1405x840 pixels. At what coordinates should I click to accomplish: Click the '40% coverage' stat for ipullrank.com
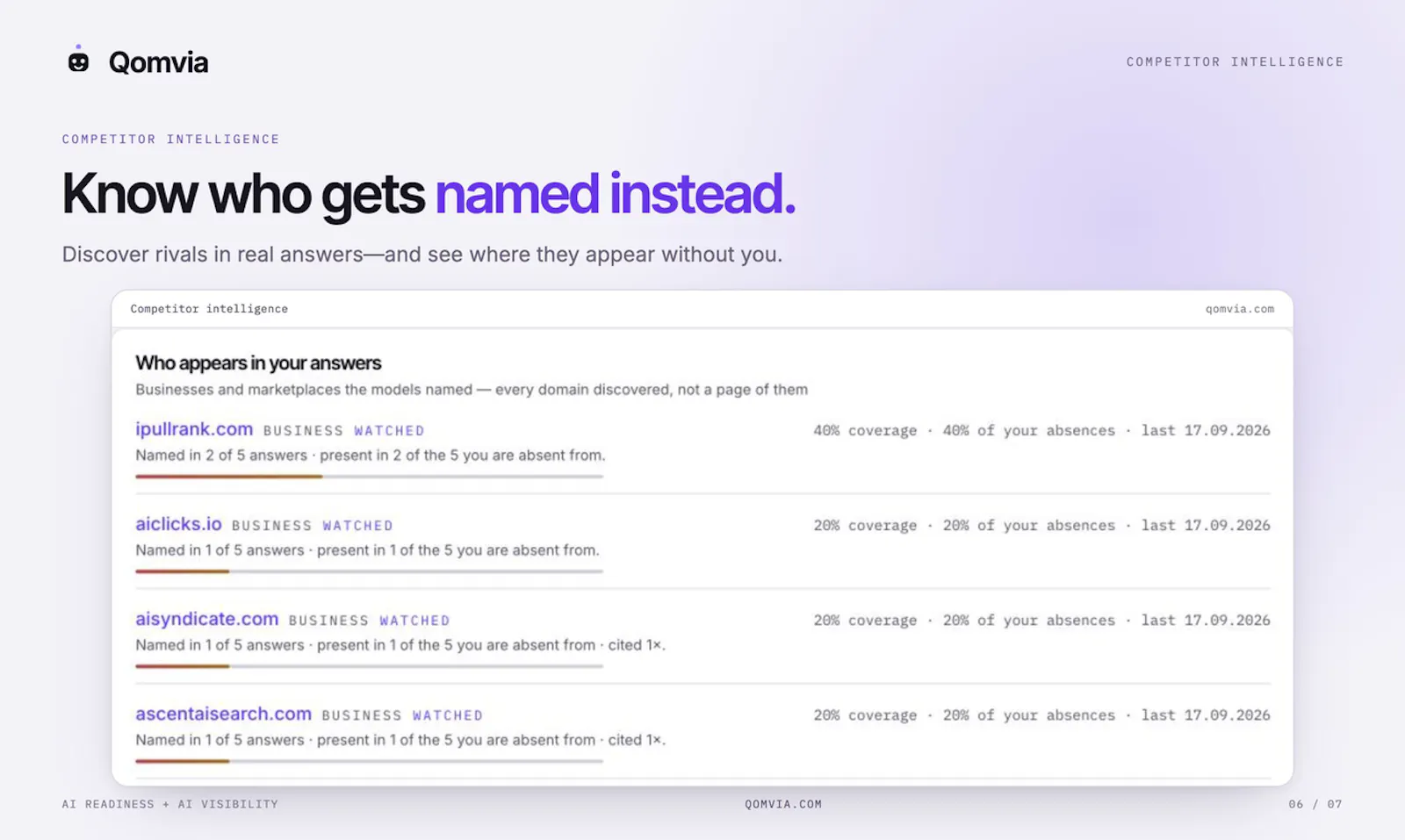click(865, 430)
